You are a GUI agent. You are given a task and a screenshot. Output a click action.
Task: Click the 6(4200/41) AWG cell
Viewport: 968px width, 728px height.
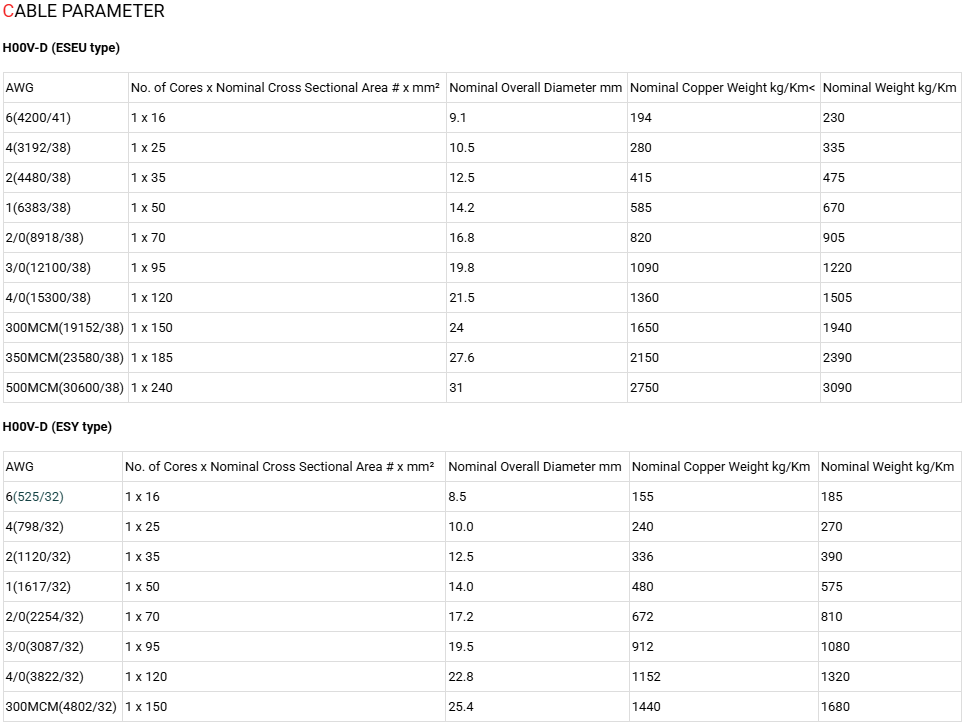[66, 118]
